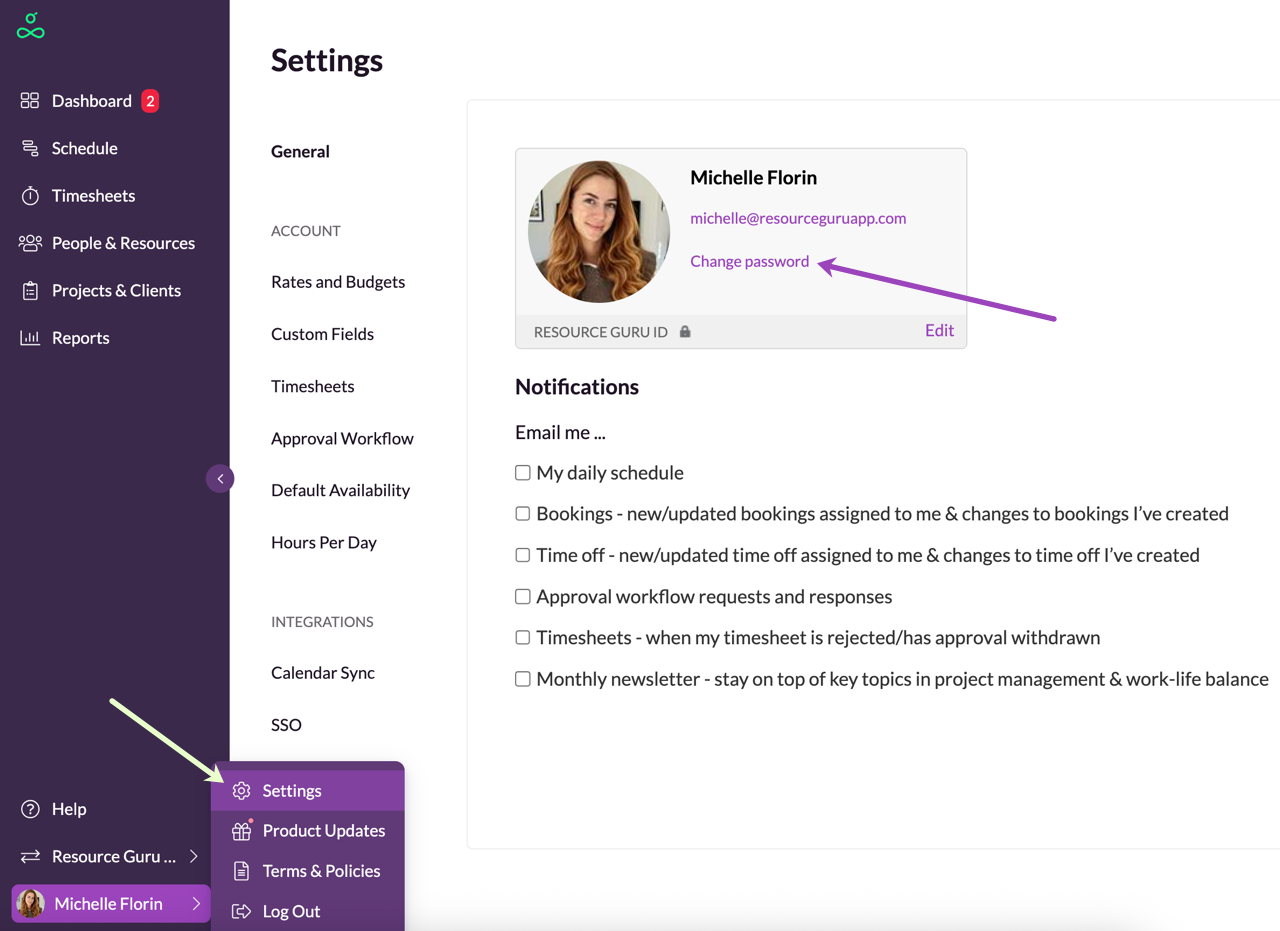Screen dimensions: 1280x931
Task: Click the Product Updates gift icon
Action: pos(241,831)
